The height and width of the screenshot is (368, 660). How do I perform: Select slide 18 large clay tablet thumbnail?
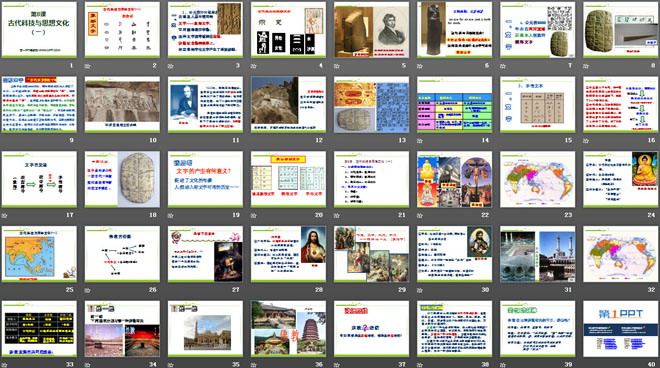(122, 179)
